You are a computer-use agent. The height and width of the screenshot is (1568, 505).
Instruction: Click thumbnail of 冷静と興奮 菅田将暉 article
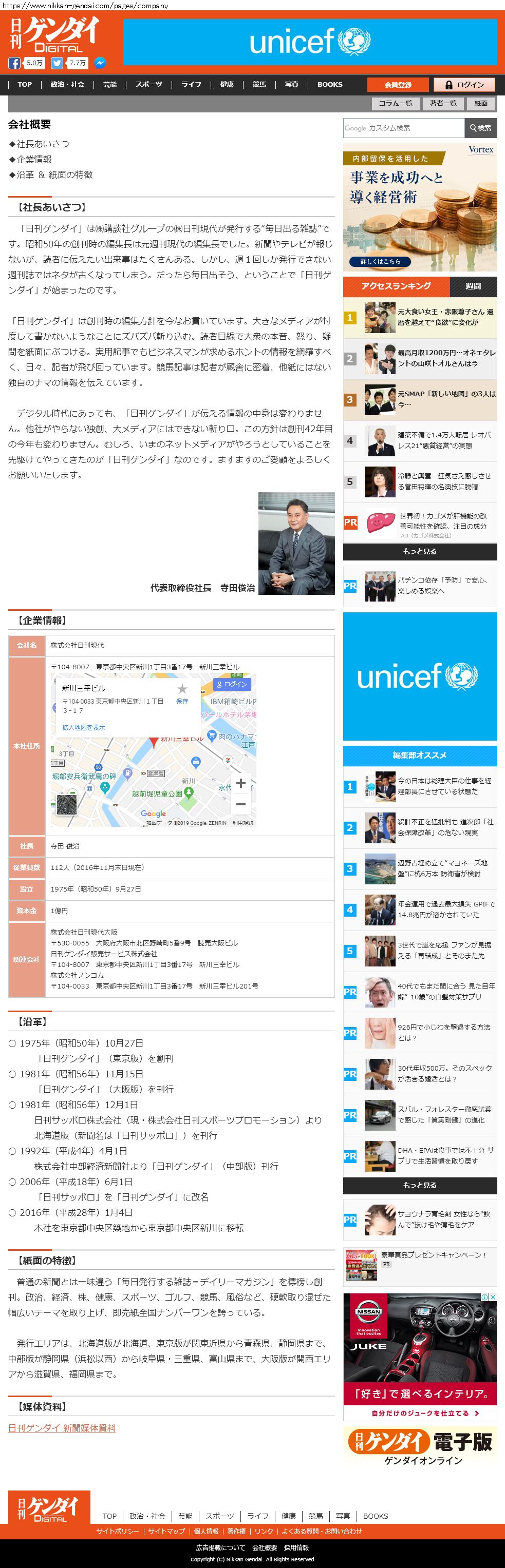pos(380,481)
